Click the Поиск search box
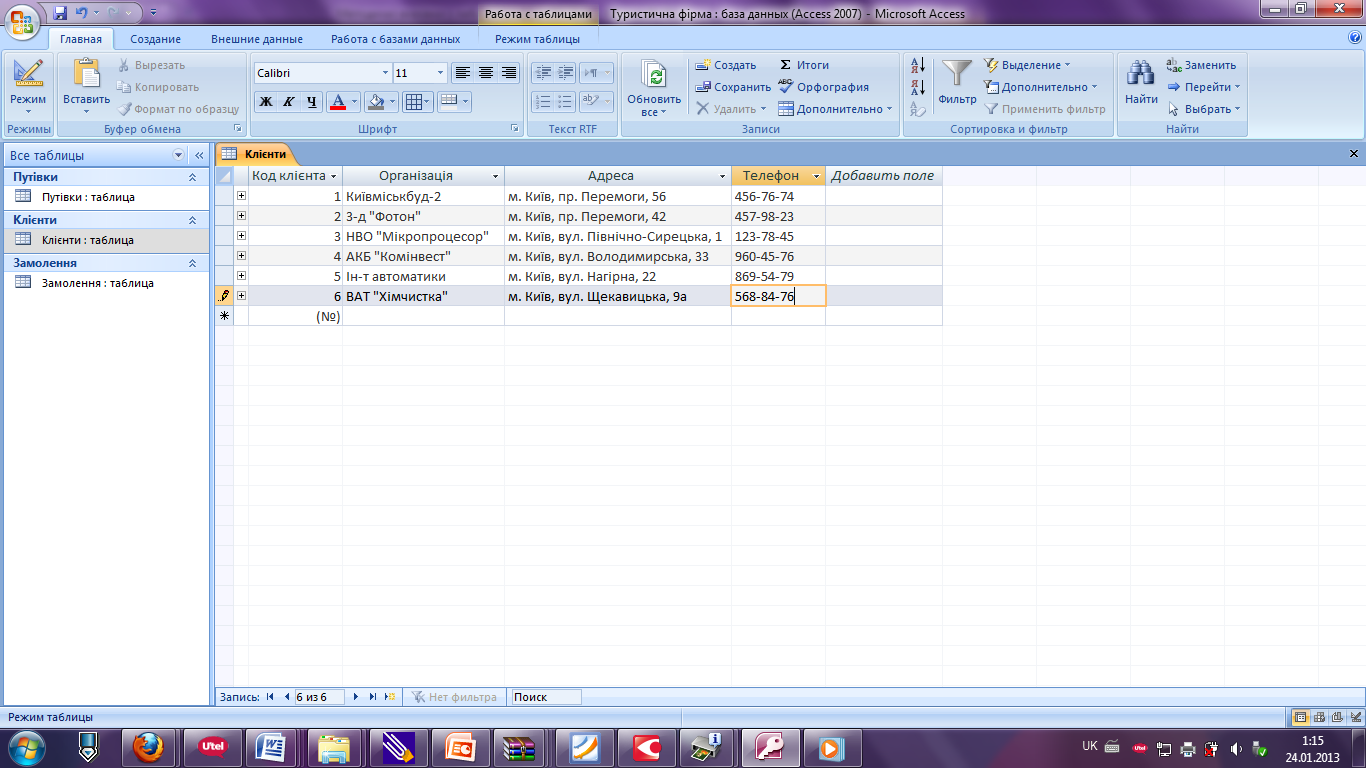This screenshot has height=768, width=1366. [545, 697]
